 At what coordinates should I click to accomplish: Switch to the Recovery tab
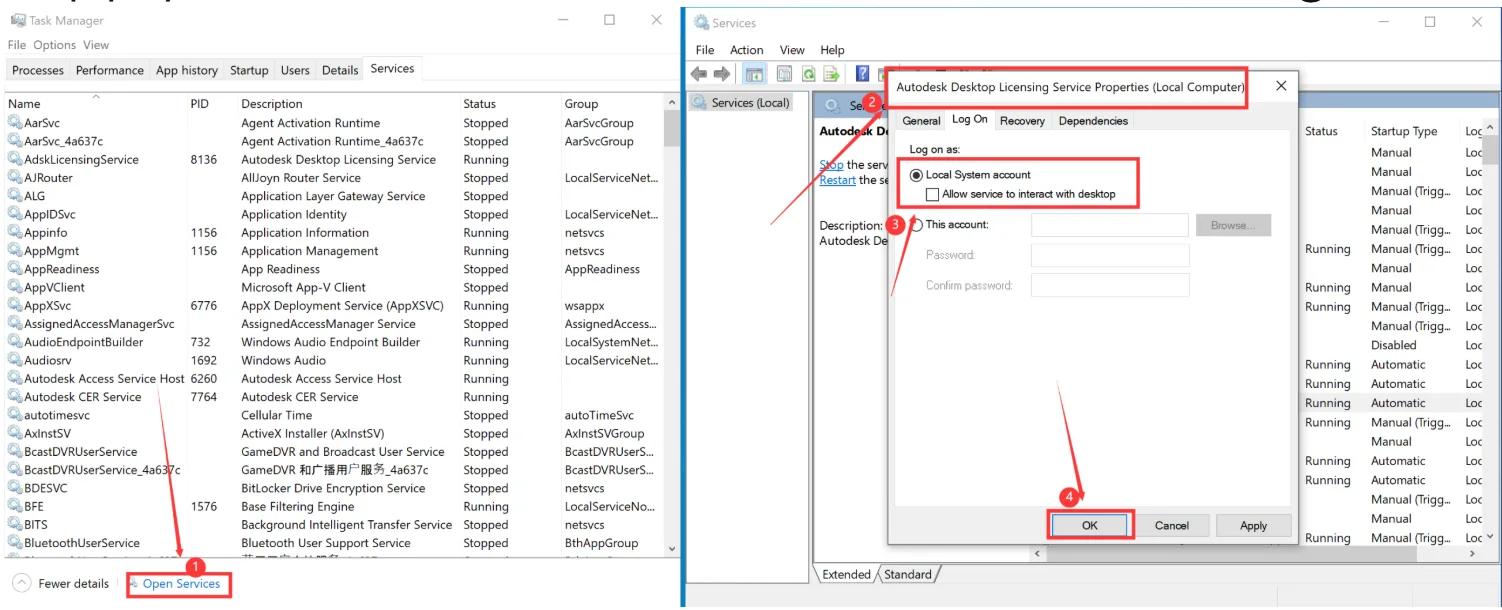[x=1022, y=121]
